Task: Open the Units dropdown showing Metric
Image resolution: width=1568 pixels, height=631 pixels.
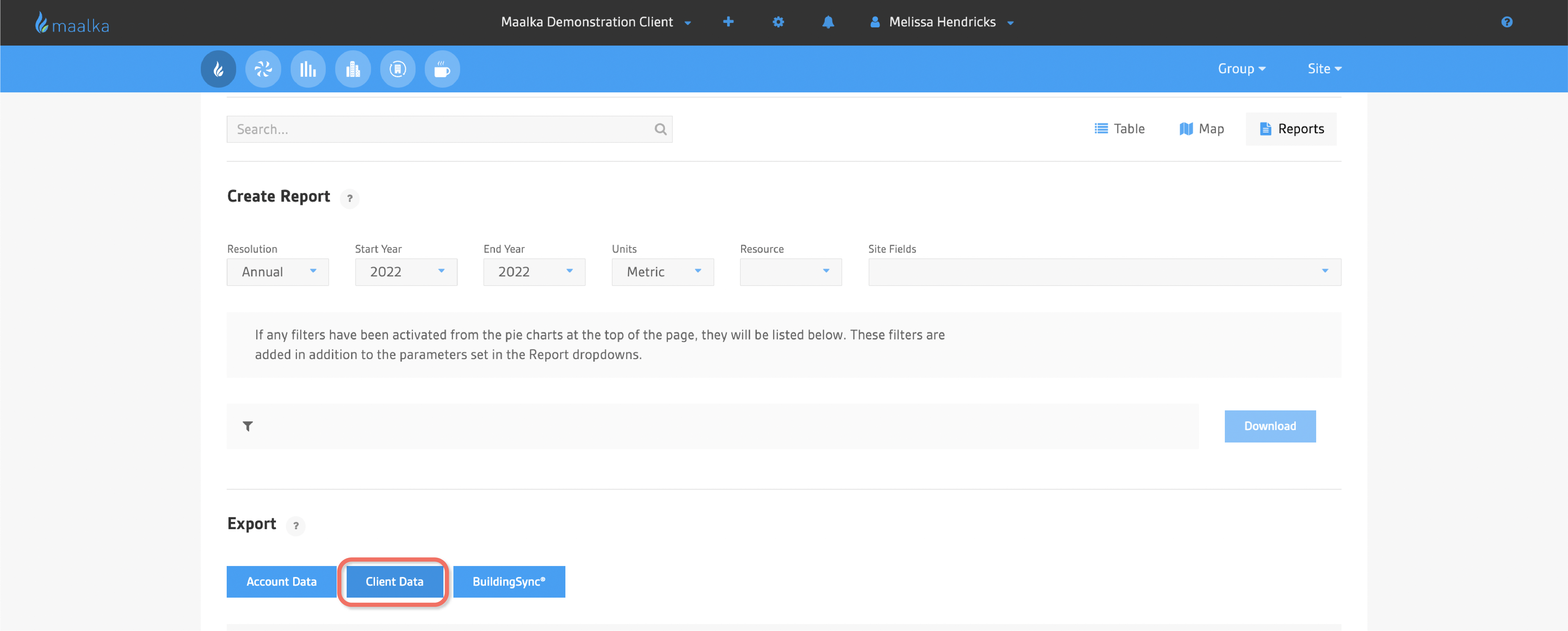Action: (x=663, y=272)
